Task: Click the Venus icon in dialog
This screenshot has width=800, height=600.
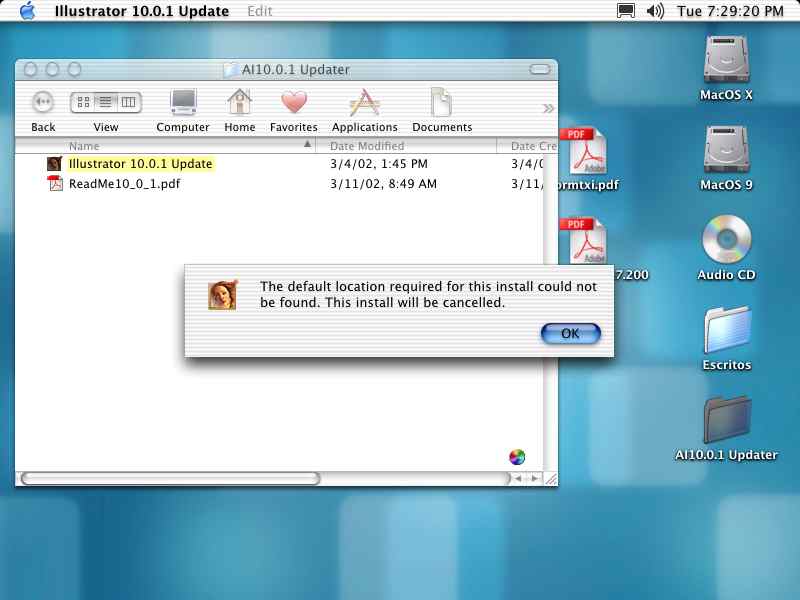Action: [222, 295]
